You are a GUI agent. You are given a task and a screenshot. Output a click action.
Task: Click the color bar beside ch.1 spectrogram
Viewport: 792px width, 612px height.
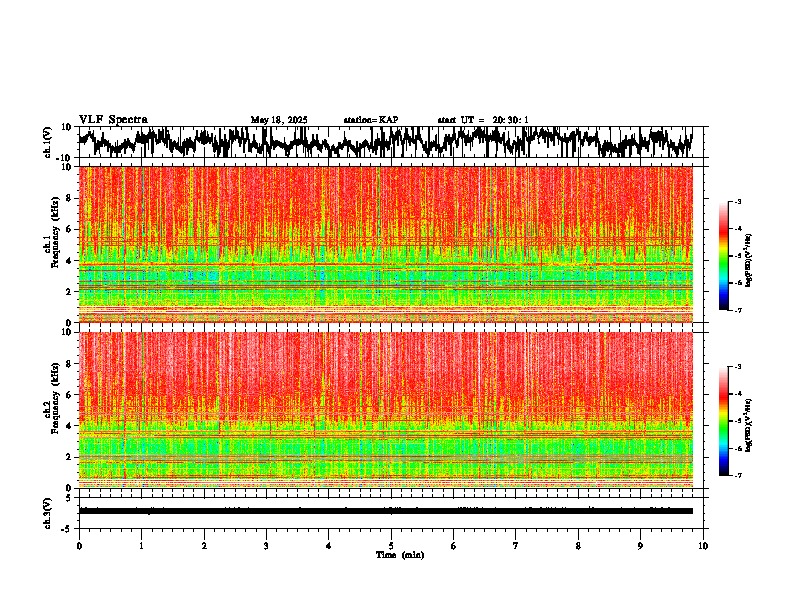pos(724,256)
